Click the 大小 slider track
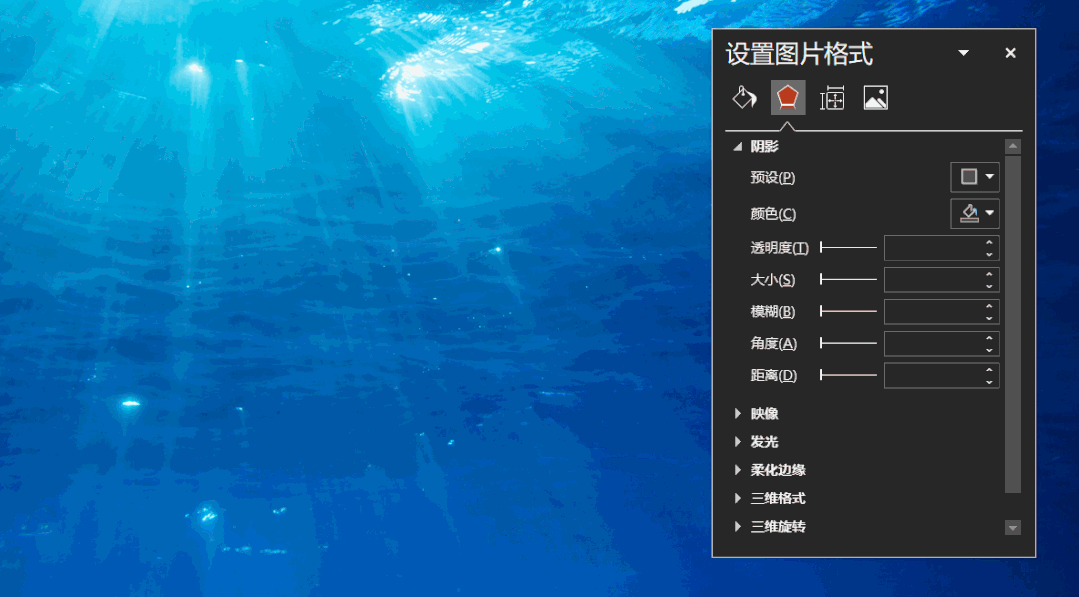This screenshot has width=1079, height=597. click(x=848, y=279)
